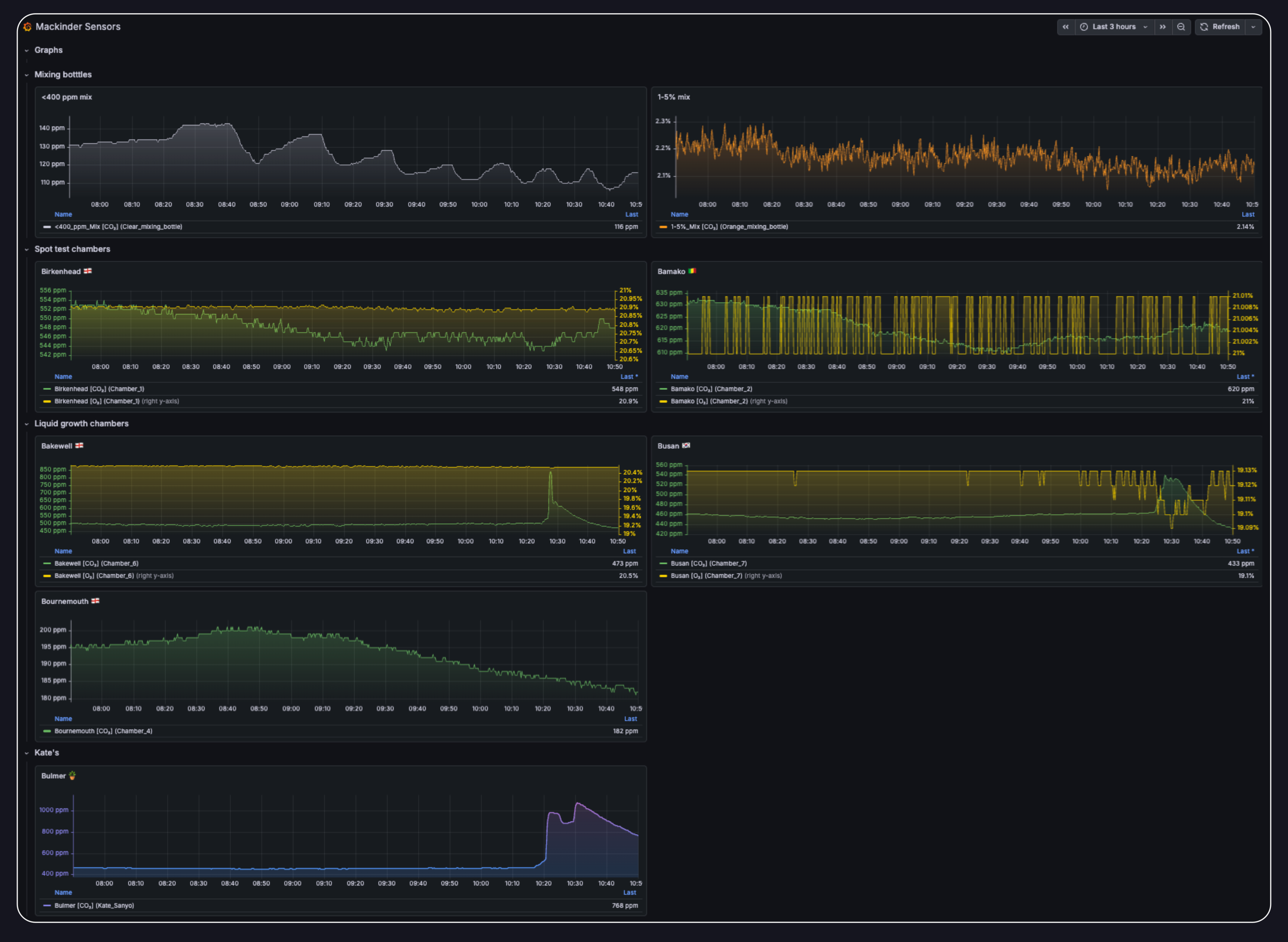1288x942 pixels.
Task: Click white color swatch of <400_ppm_Mix series
Action: pyautogui.click(x=47, y=227)
